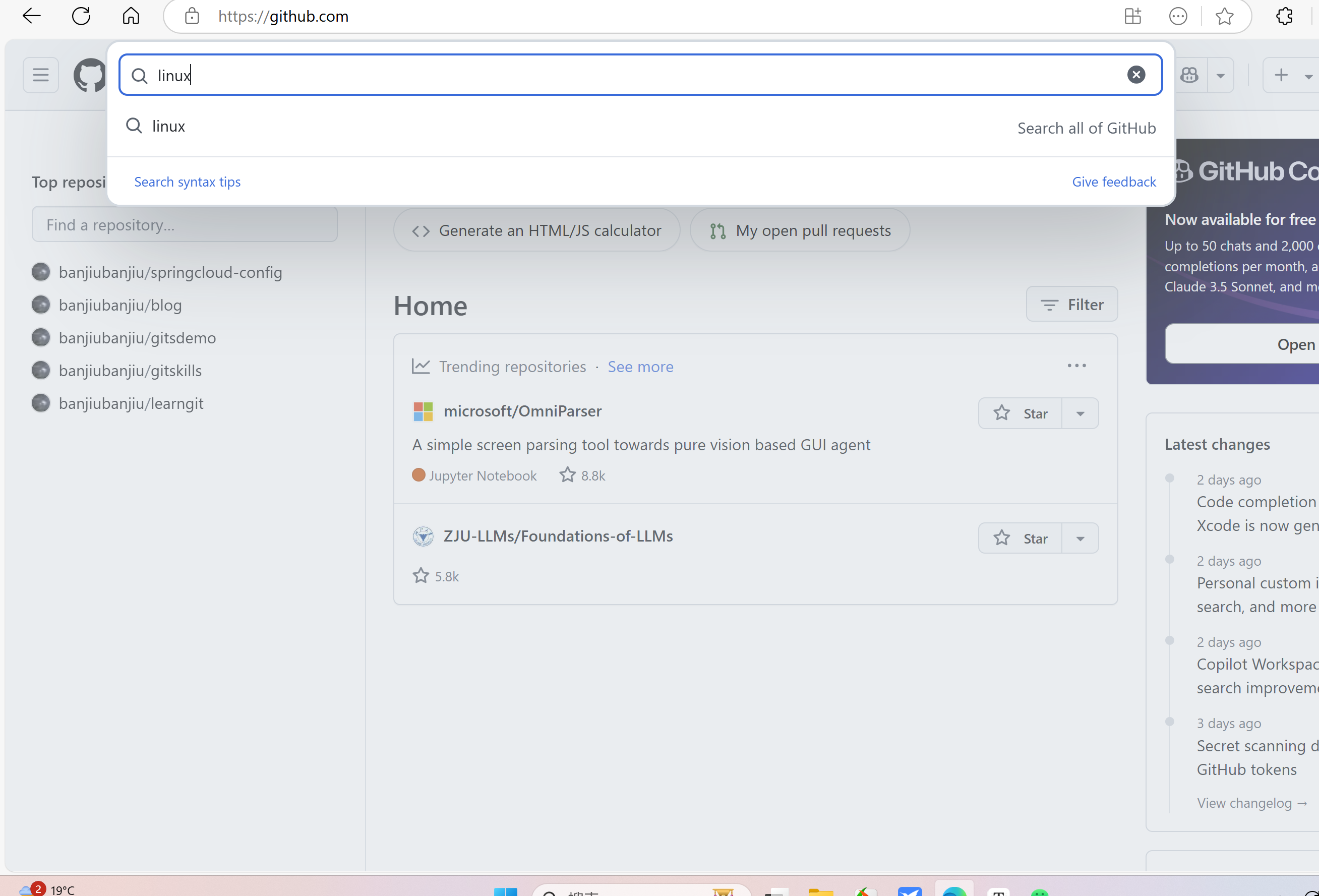This screenshot has height=896, width=1319.
Task: Click avatar beside banjiubanjiu/blog
Action: click(41, 305)
